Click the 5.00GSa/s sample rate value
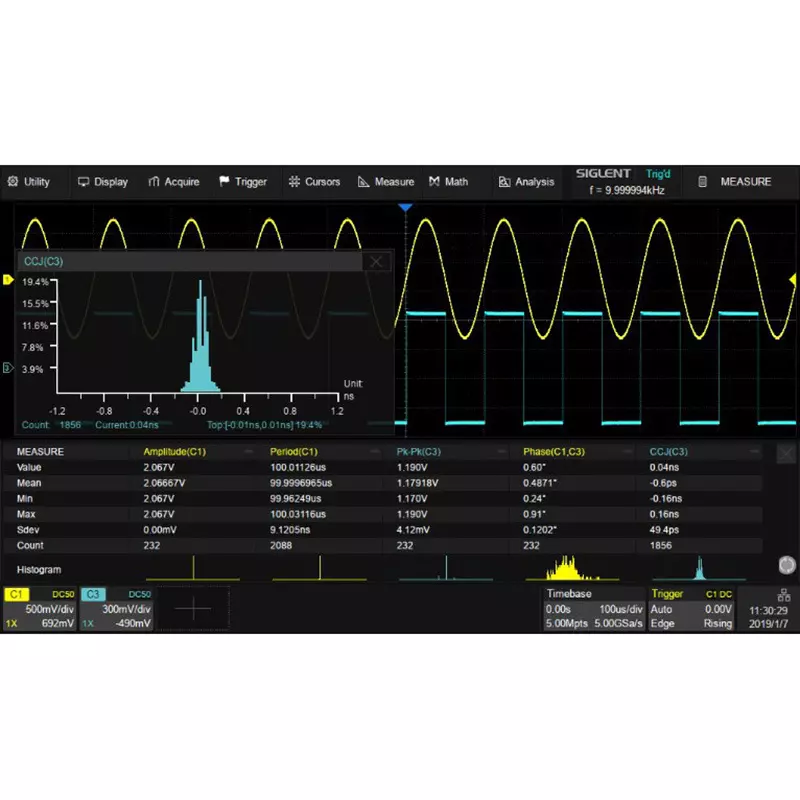Viewport: 800px width, 800px height. coord(618,623)
